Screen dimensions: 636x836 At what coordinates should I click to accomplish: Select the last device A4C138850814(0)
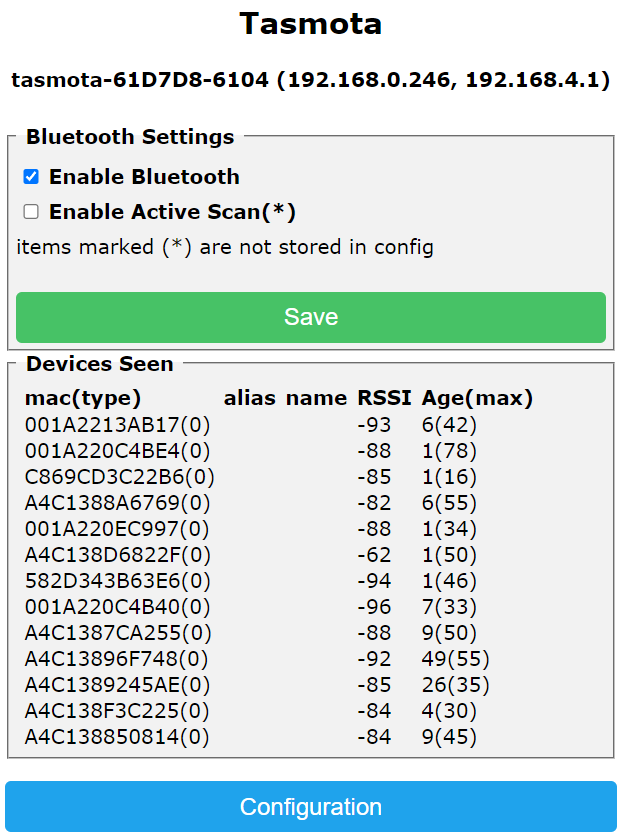pyautogui.click(x=117, y=737)
